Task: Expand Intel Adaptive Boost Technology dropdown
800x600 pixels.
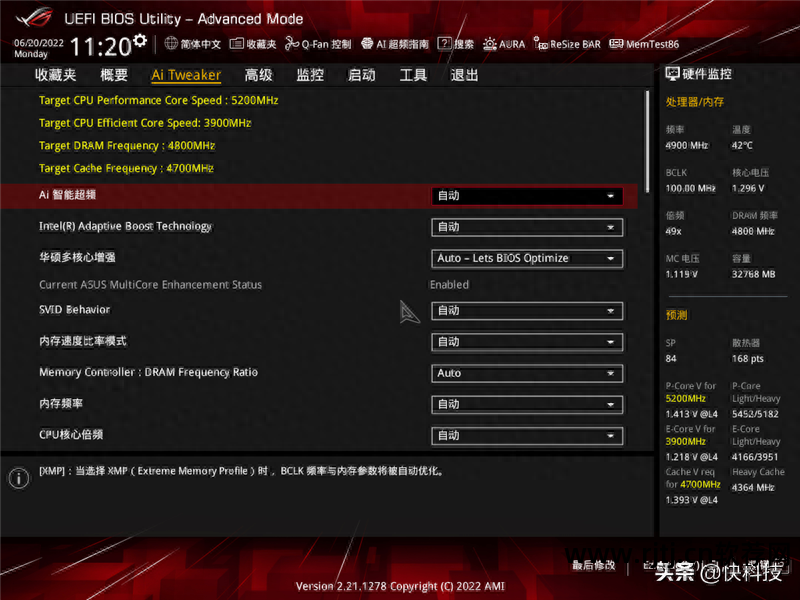Action: coord(527,227)
